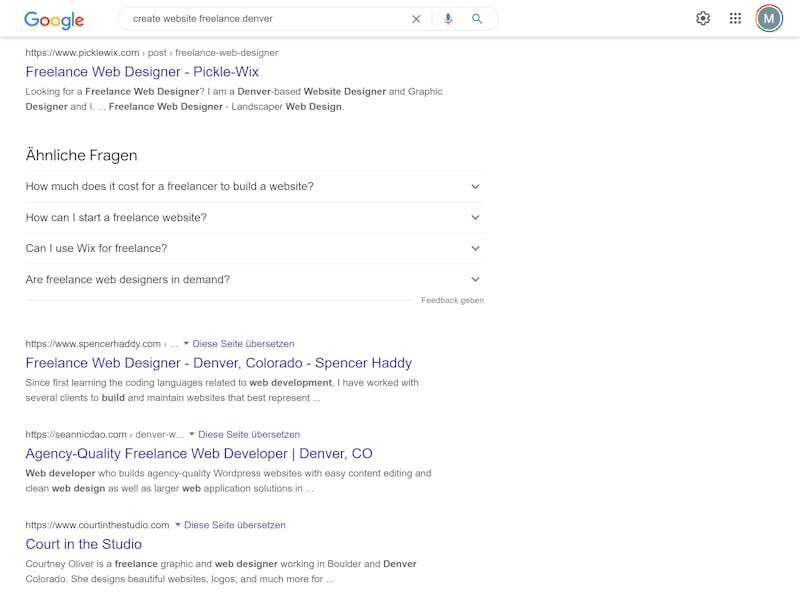This screenshot has height=600, width=800.
Task: Clear the search query with X icon
Action: [x=416, y=19]
